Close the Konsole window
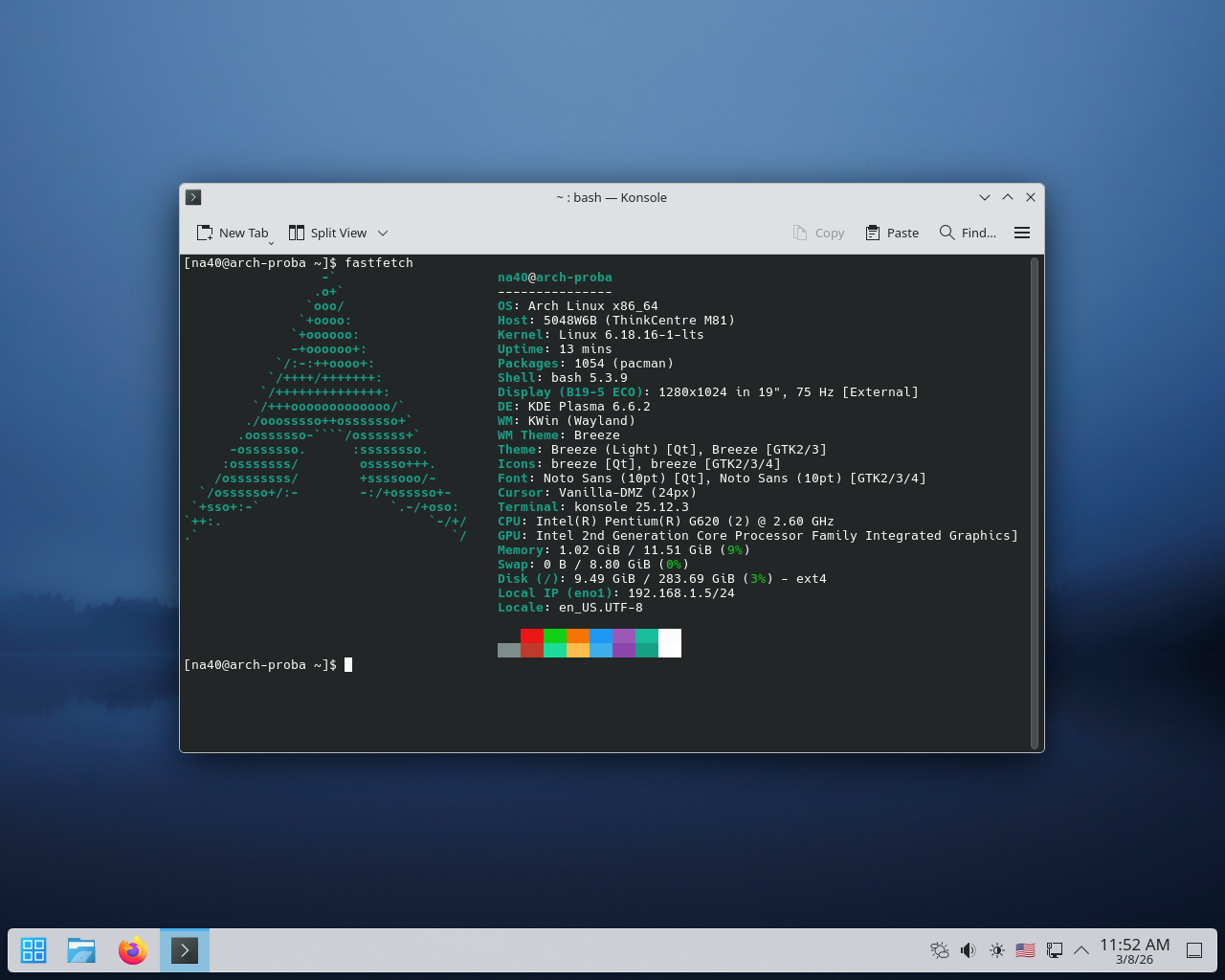1225x980 pixels. (1031, 197)
